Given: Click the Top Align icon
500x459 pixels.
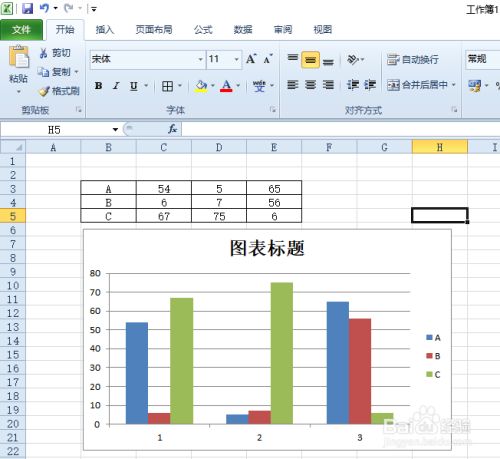Looking at the screenshot, I should 293,59.
